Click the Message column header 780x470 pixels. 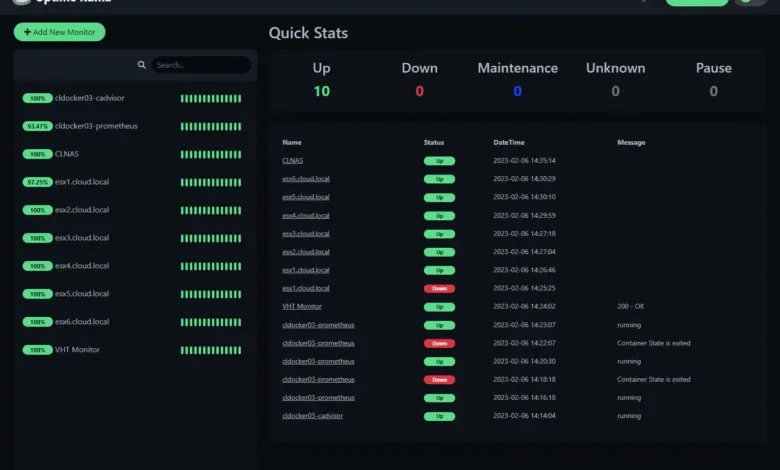631,142
